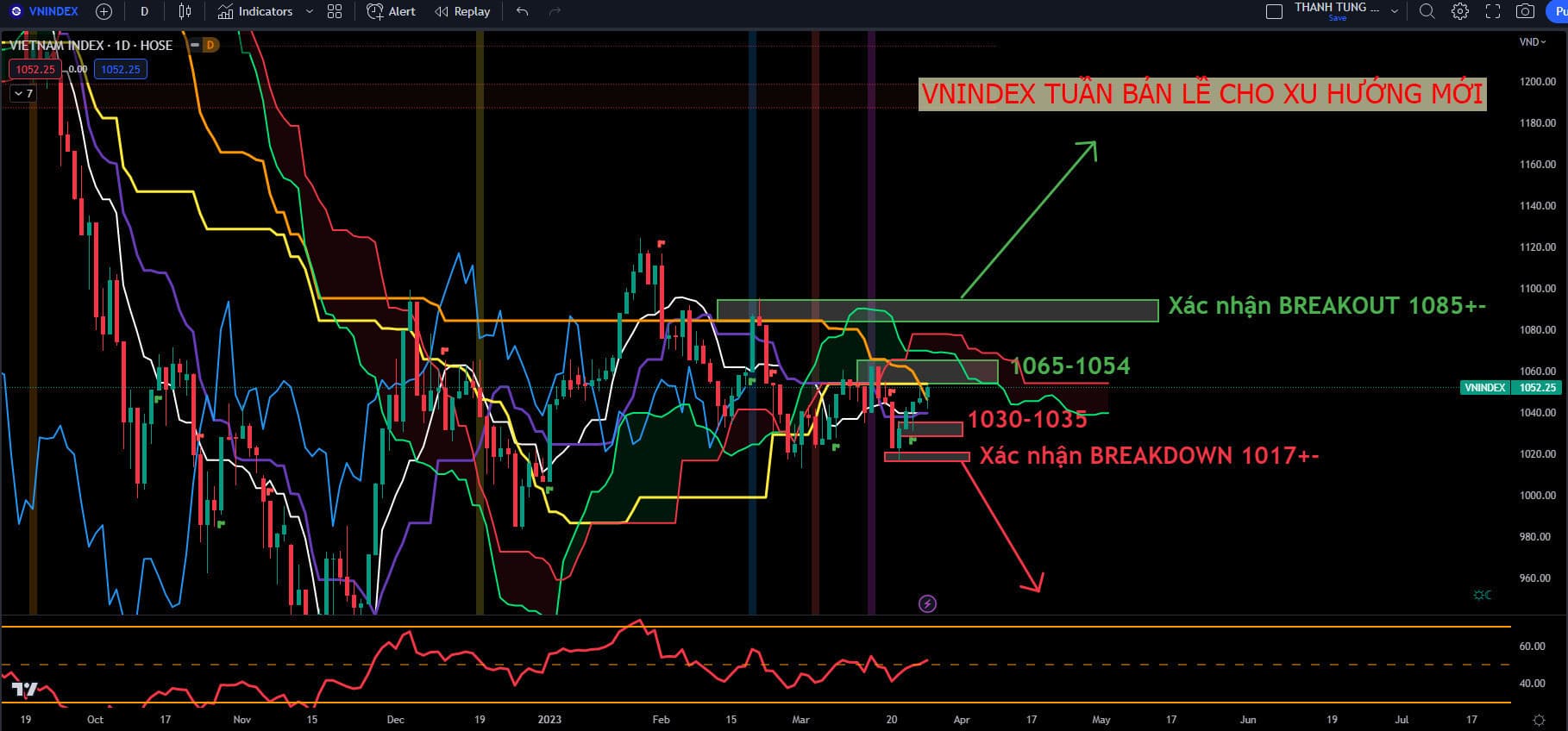Click the Mar label on time axis
1568x731 pixels.
coord(800,720)
